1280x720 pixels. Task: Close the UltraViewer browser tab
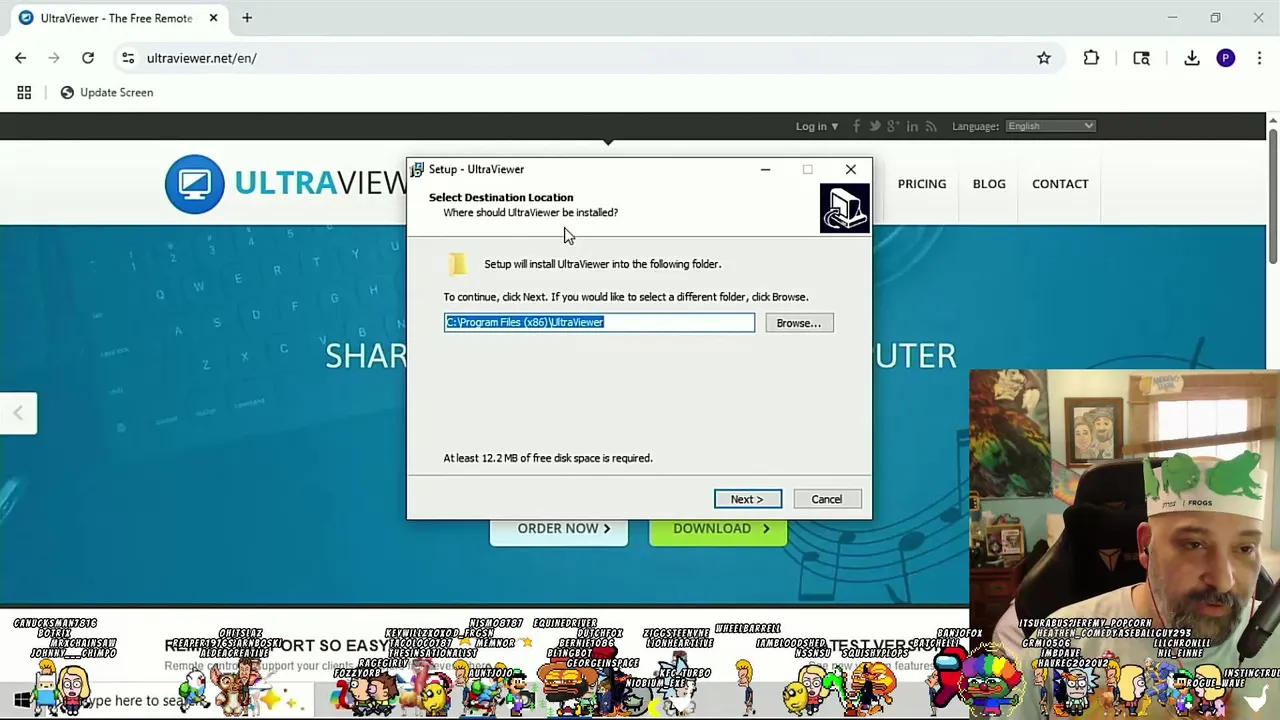(213, 18)
